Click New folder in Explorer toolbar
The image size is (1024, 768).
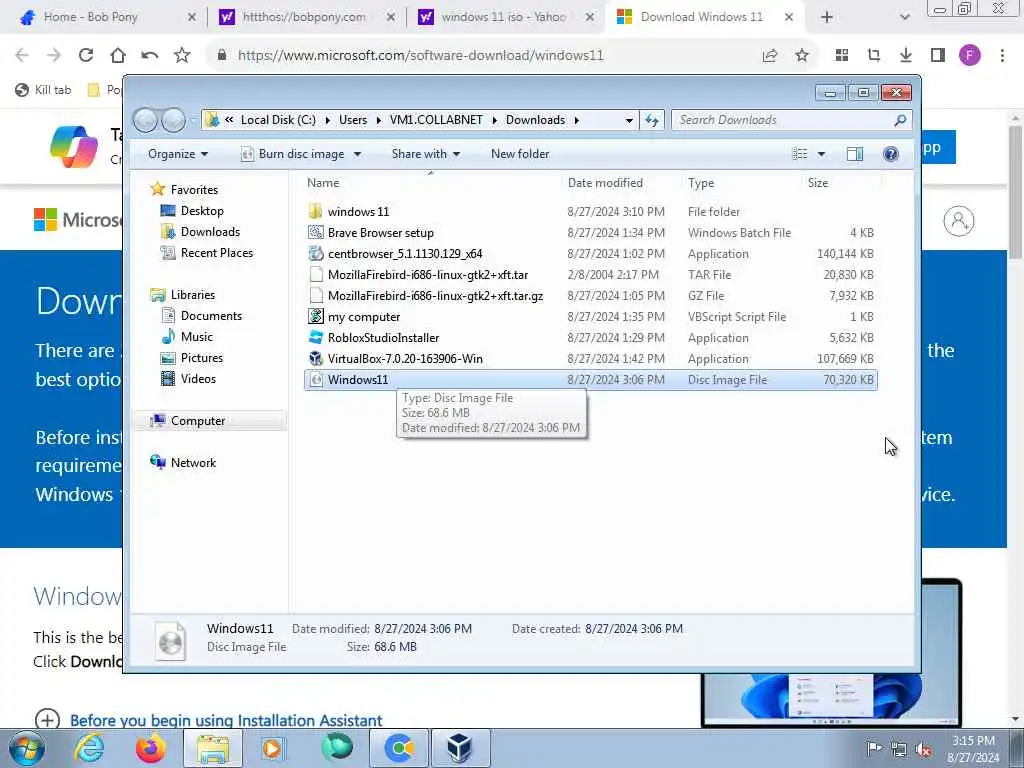[520, 154]
